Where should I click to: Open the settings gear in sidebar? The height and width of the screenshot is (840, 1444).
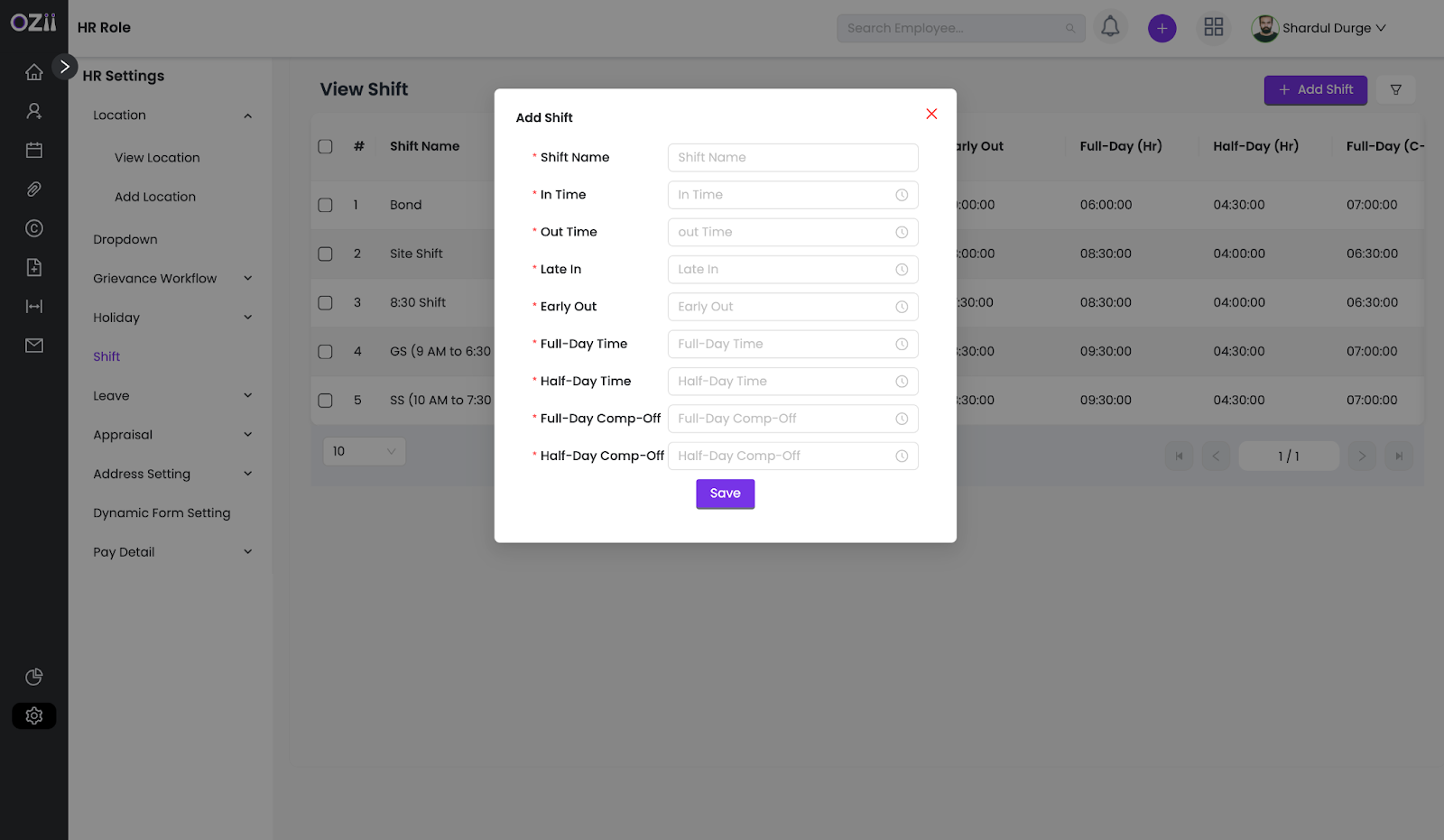point(34,715)
